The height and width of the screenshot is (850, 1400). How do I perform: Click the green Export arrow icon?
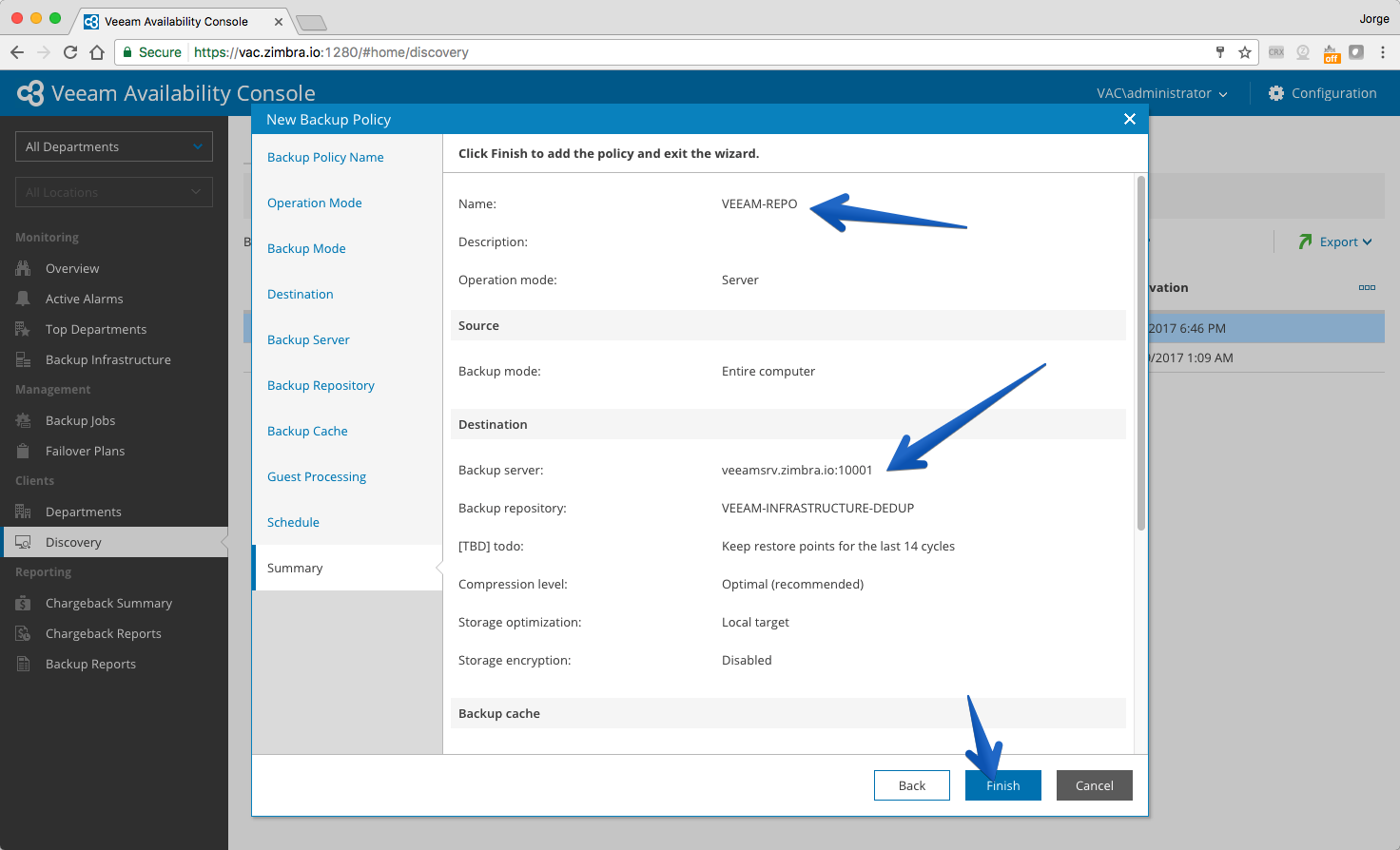[x=1305, y=241]
